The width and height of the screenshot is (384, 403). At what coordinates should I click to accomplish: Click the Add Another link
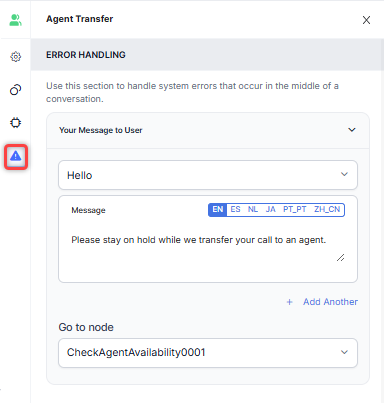point(330,302)
